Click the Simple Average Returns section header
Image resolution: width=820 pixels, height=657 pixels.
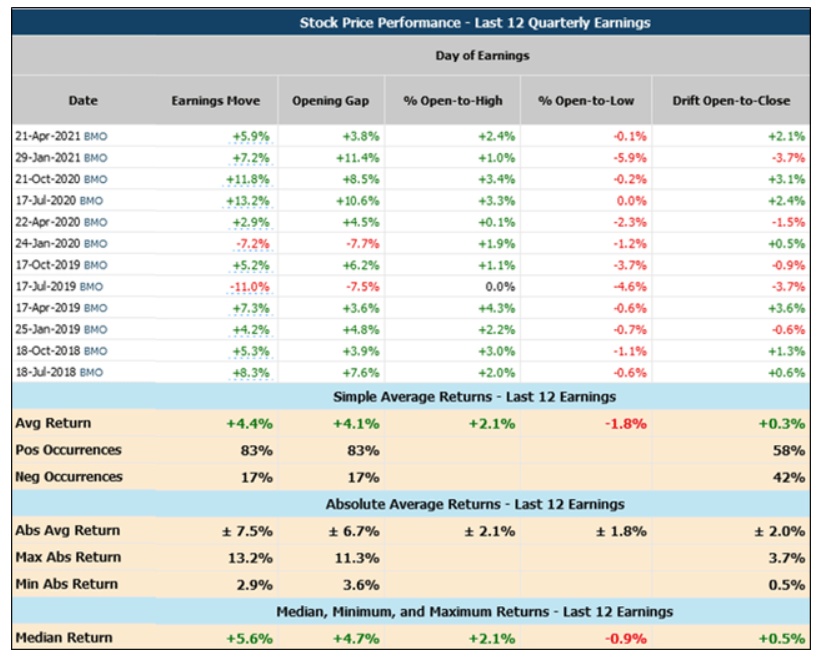point(475,397)
